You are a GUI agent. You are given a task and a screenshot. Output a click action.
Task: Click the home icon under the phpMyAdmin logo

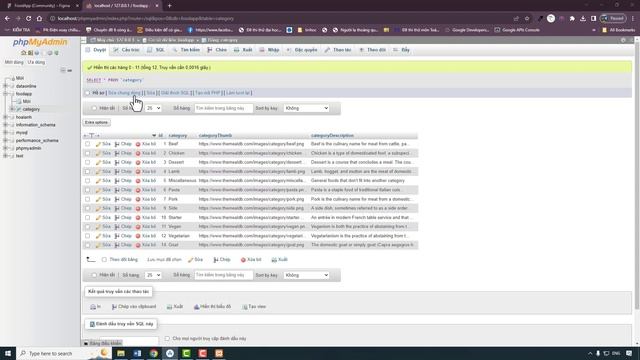[23, 53]
